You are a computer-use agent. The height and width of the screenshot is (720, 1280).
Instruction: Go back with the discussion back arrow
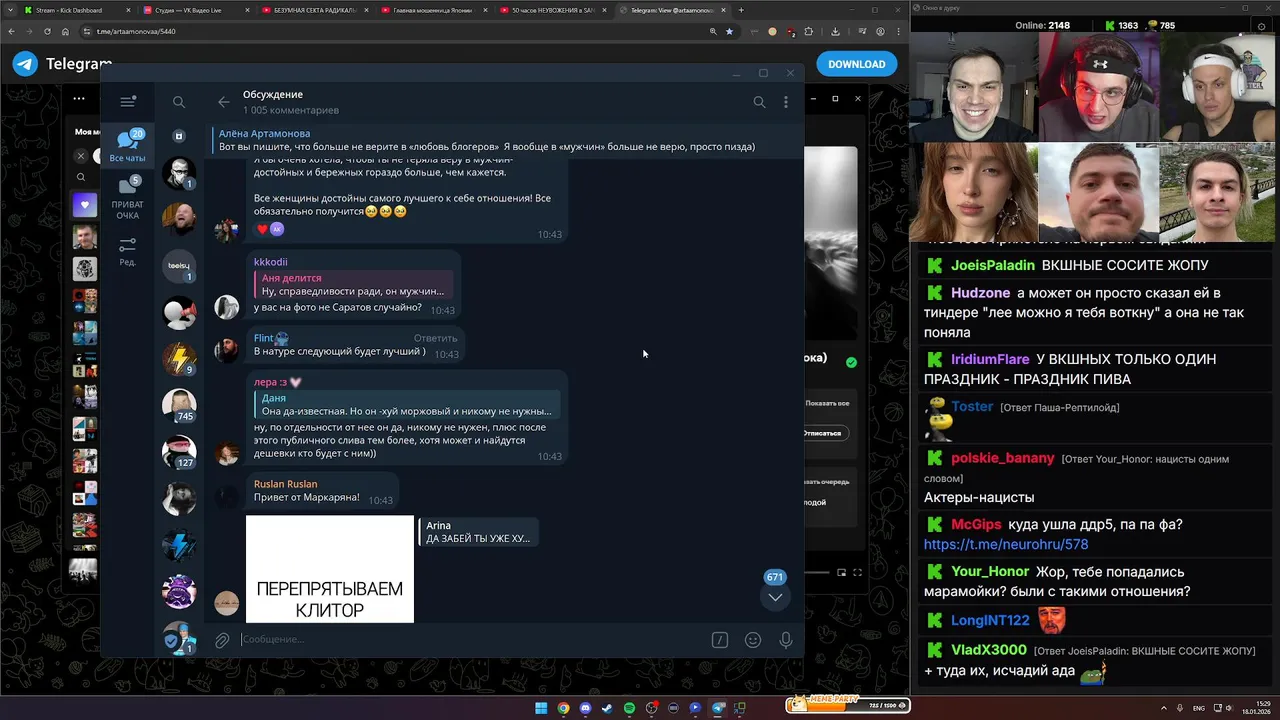tap(224, 102)
